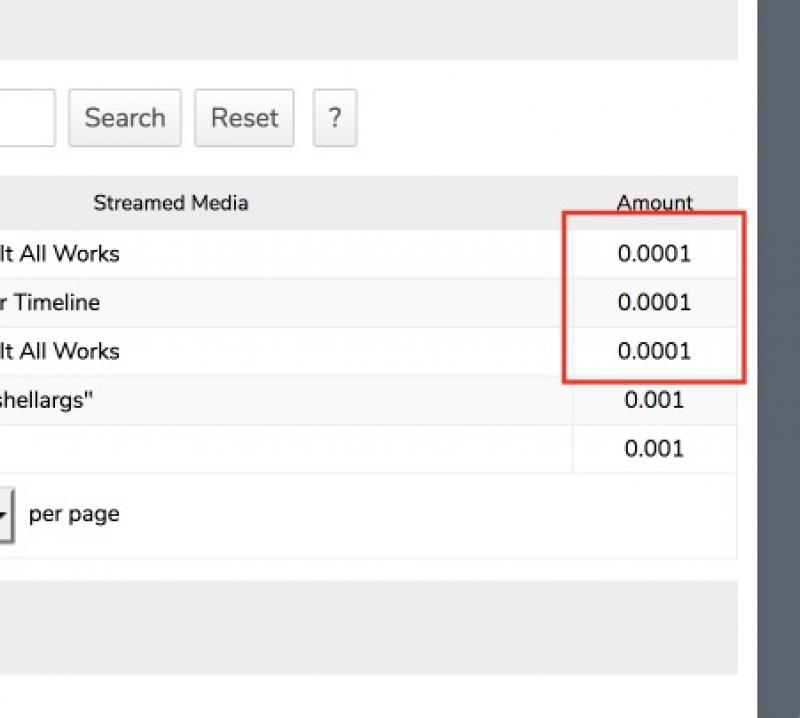Viewport: 800px width, 718px height.
Task: Sort by the Amount column header
Action: (x=654, y=203)
